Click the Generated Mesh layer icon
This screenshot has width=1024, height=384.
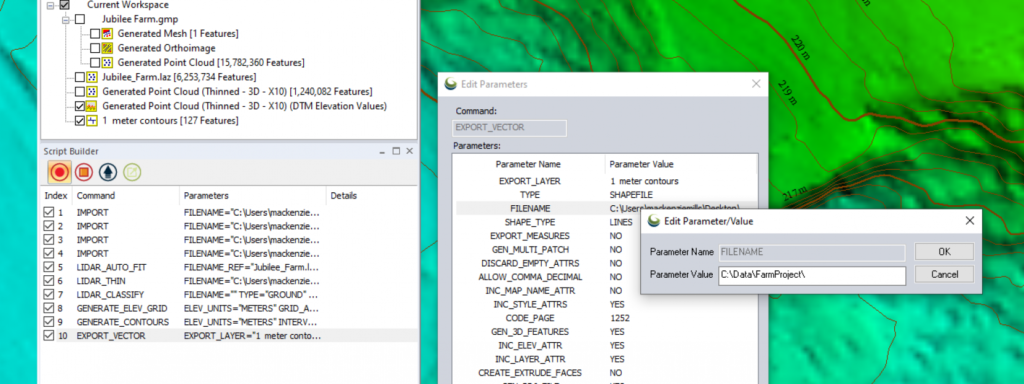tap(108, 33)
